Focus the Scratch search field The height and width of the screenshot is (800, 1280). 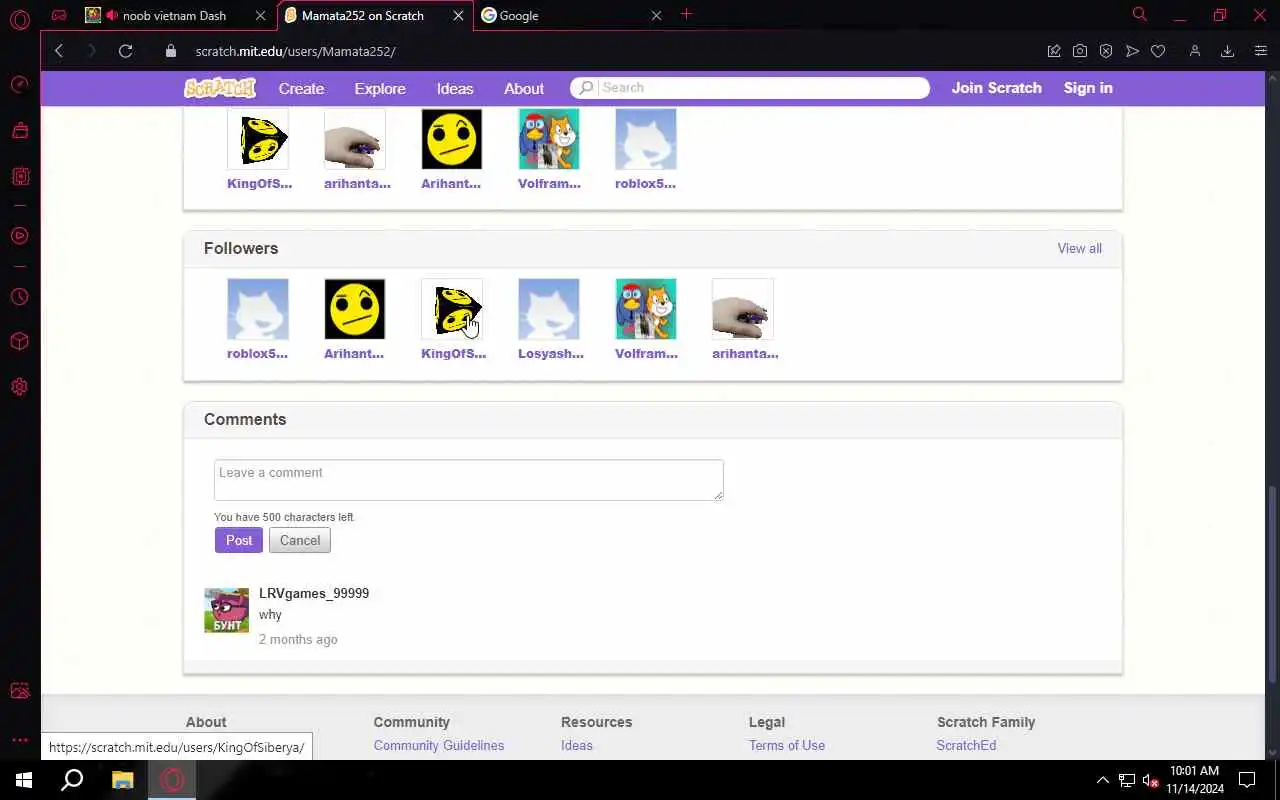click(x=750, y=88)
